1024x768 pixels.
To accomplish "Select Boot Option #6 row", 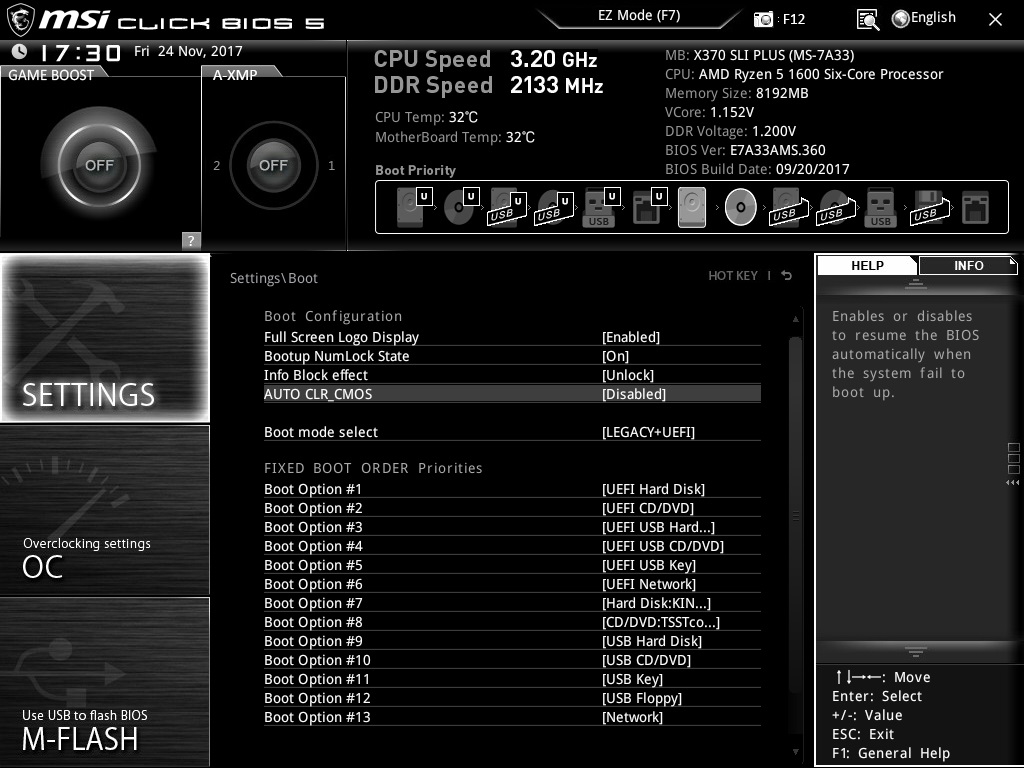I will tap(512, 584).
